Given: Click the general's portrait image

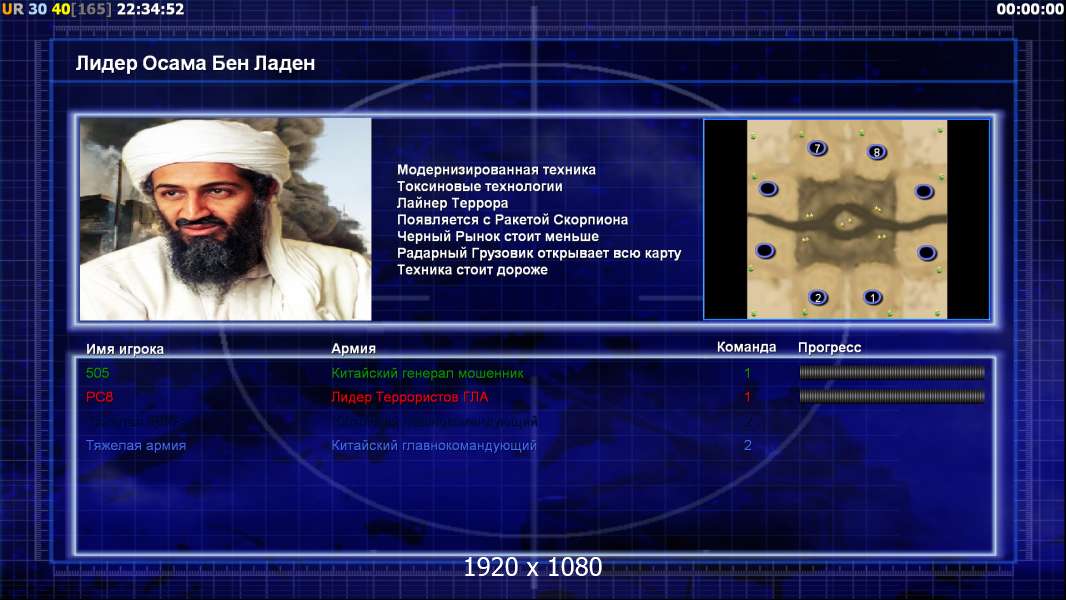Looking at the screenshot, I should [226, 219].
